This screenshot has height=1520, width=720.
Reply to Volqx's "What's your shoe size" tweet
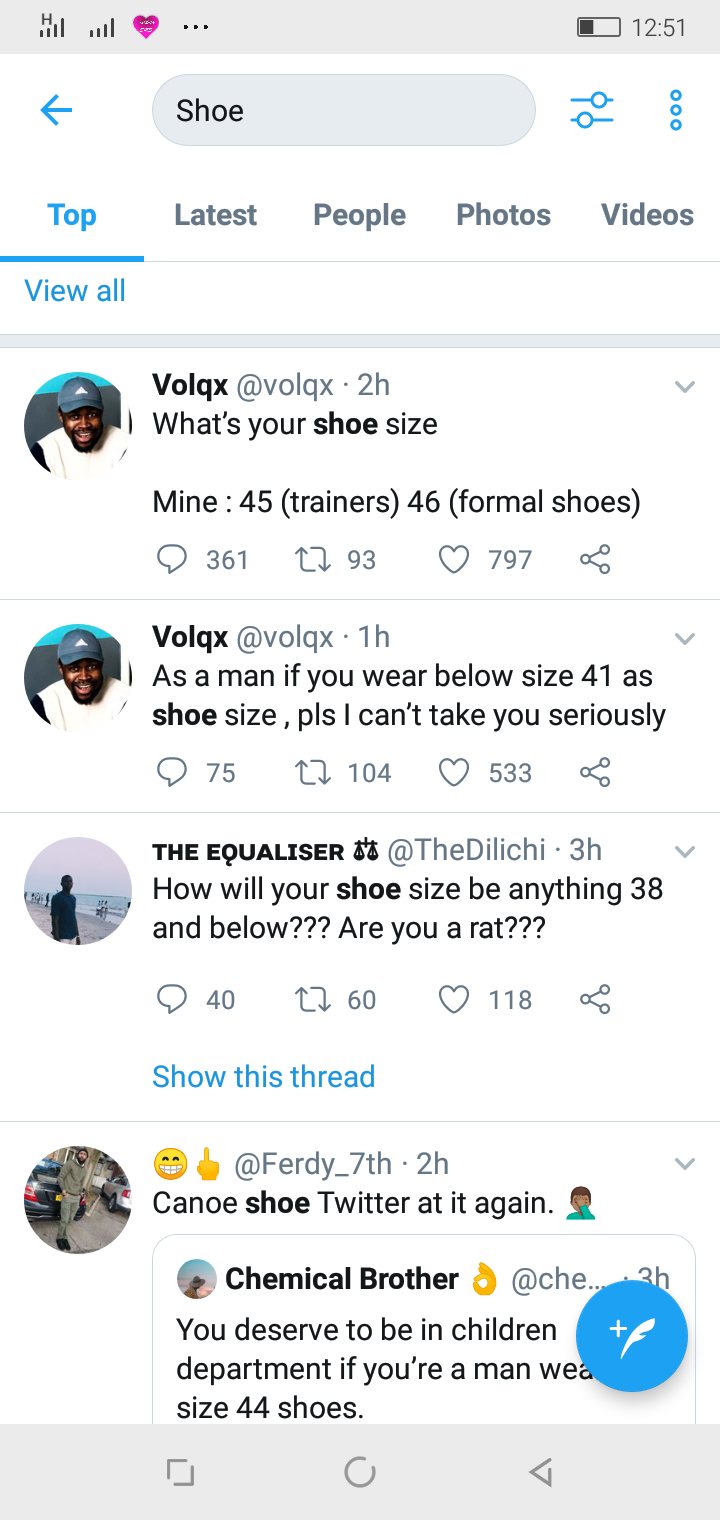point(172,559)
